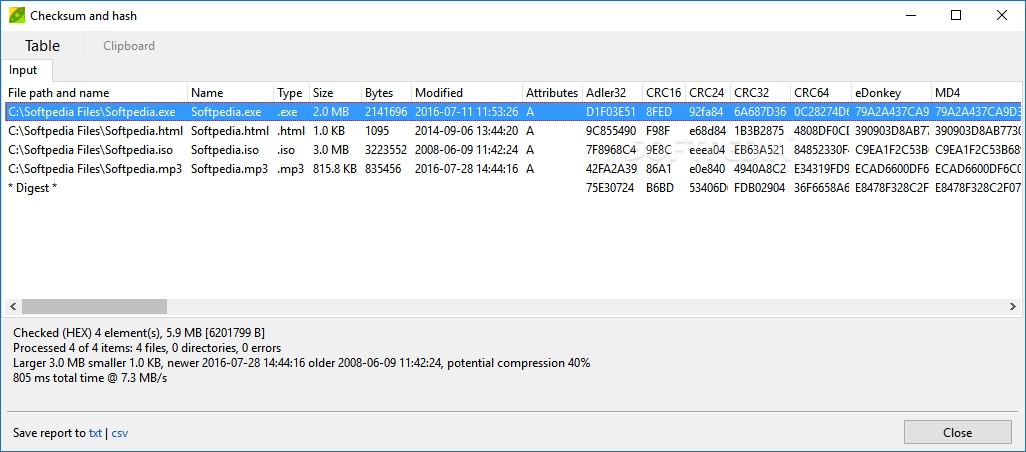Sort by the Modified column header
Viewport: 1026px width, 452px height.
point(467,93)
